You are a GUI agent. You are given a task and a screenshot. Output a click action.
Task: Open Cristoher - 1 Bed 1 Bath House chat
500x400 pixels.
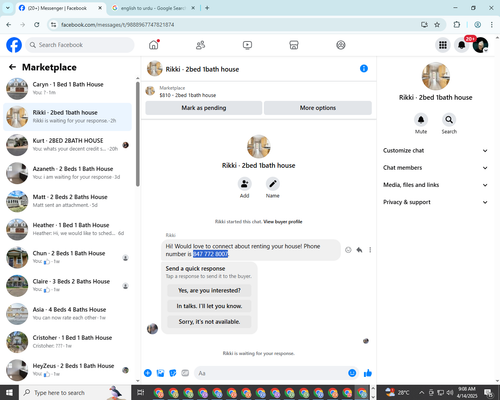pos(68,342)
